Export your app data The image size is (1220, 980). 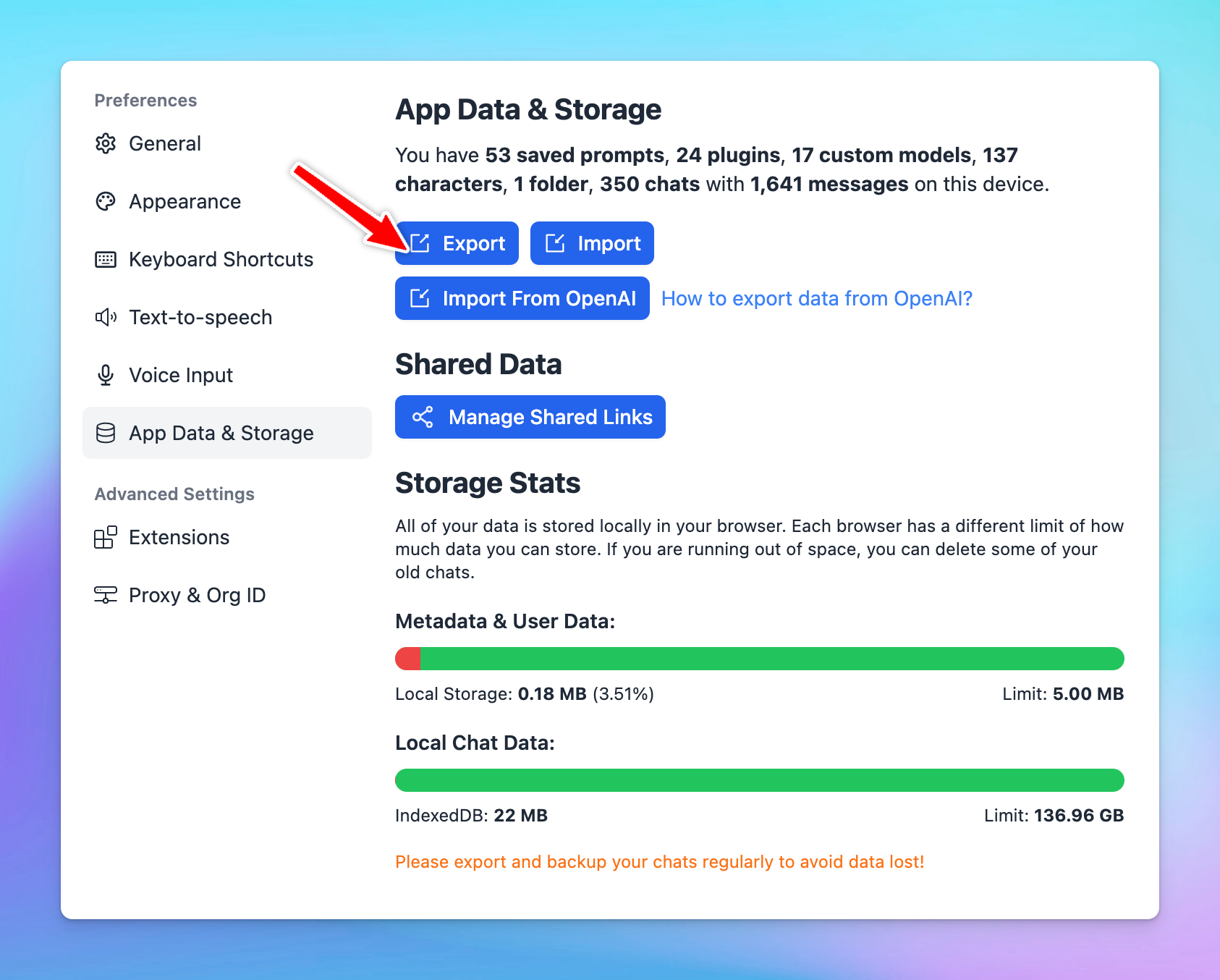tap(457, 243)
